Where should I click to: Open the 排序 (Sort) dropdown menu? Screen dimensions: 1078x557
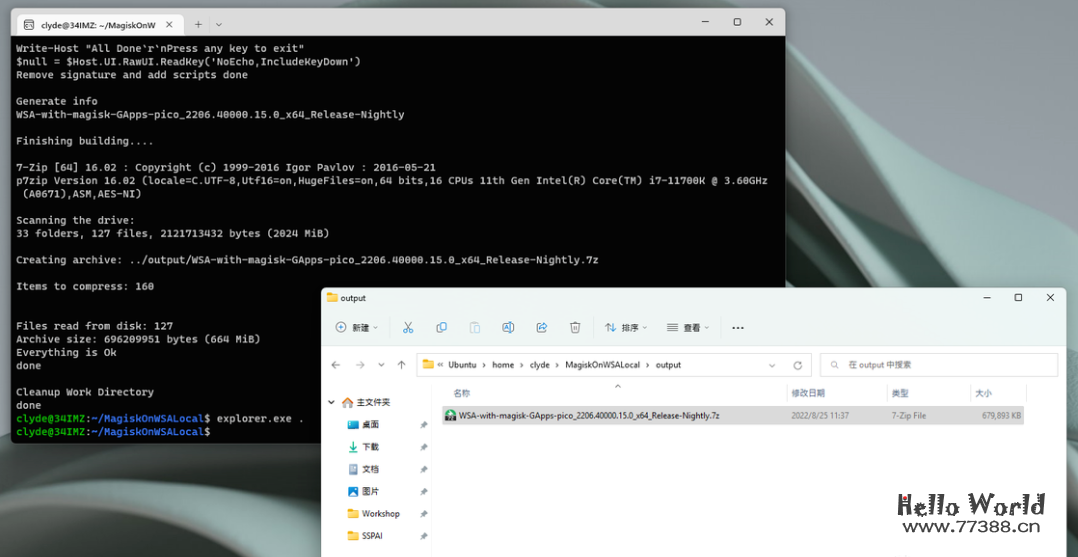tap(626, 327)
